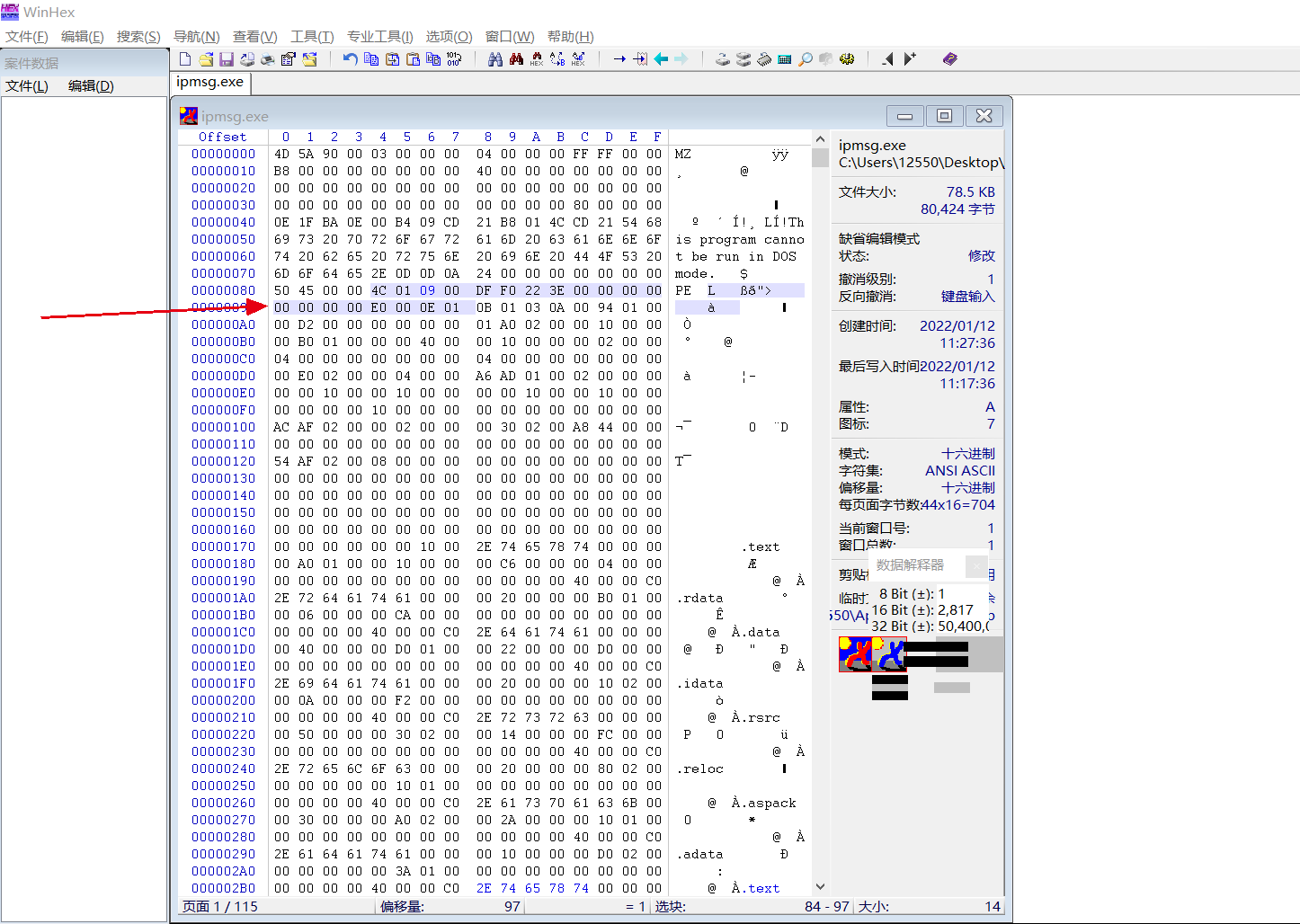Screen dimensions: 1300x924
Task: Click the scroll up arrow of hex view
Action: pos(820,139)
